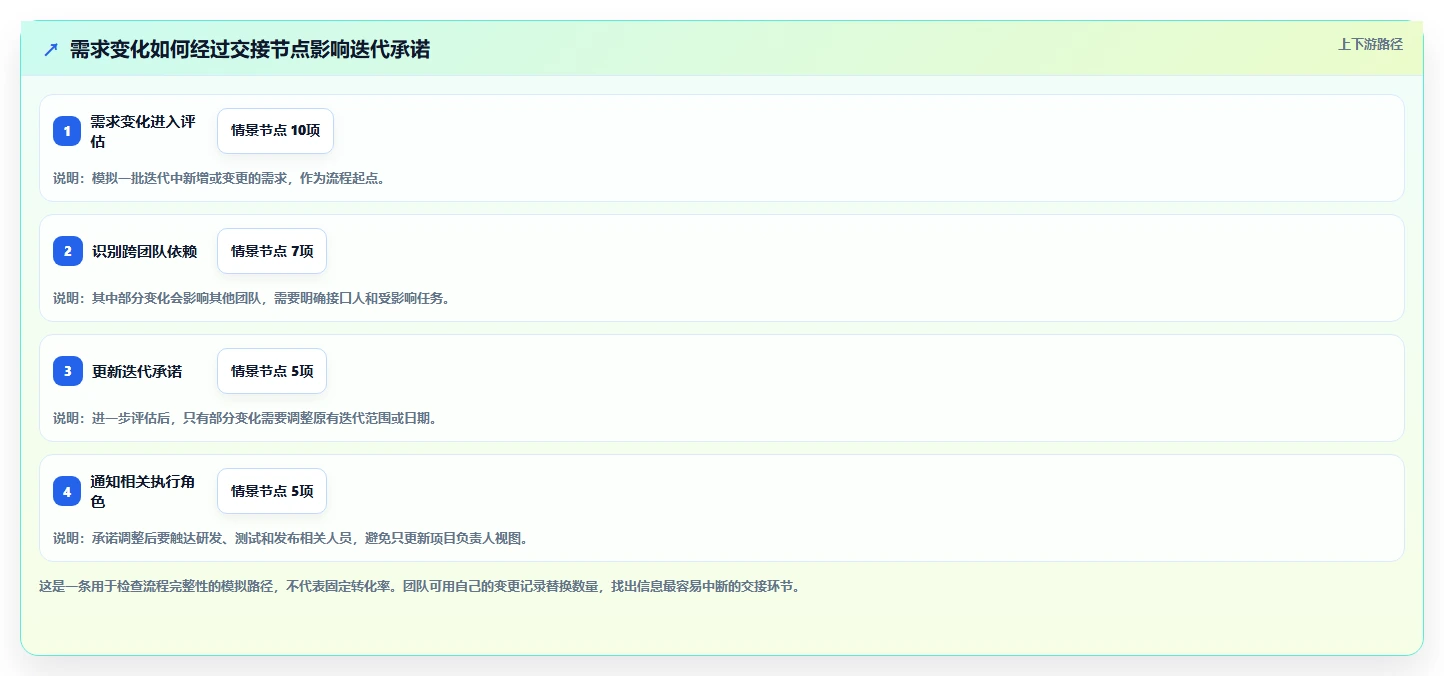
Task: Click step number 1 badge
Action: (x=67, y=131)
